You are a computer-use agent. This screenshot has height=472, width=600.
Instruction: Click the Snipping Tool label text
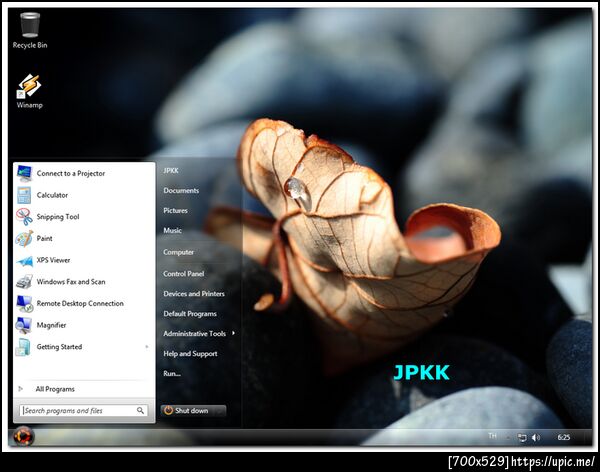tap(58, 217)
